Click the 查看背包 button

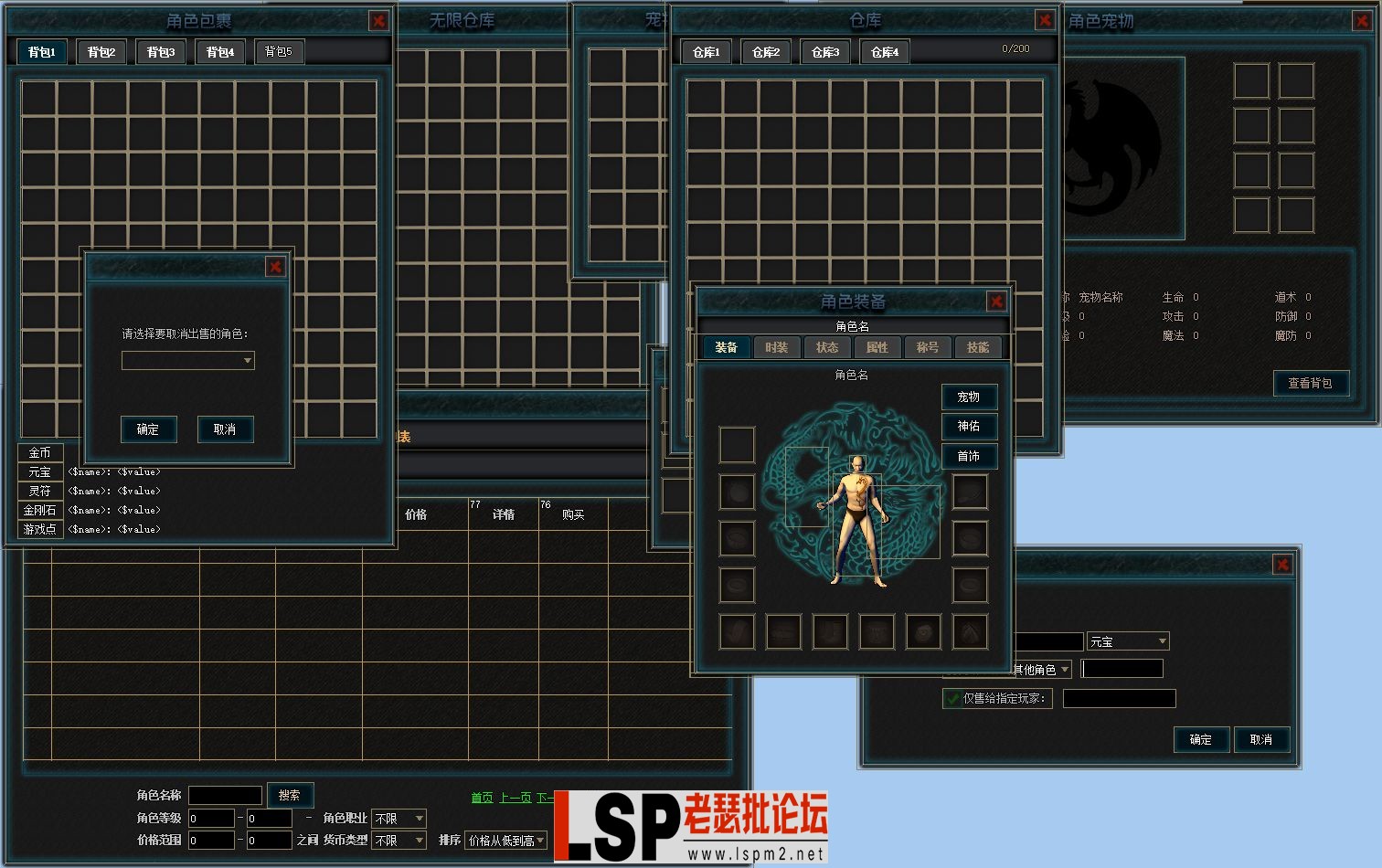[x=1311, y=383]
